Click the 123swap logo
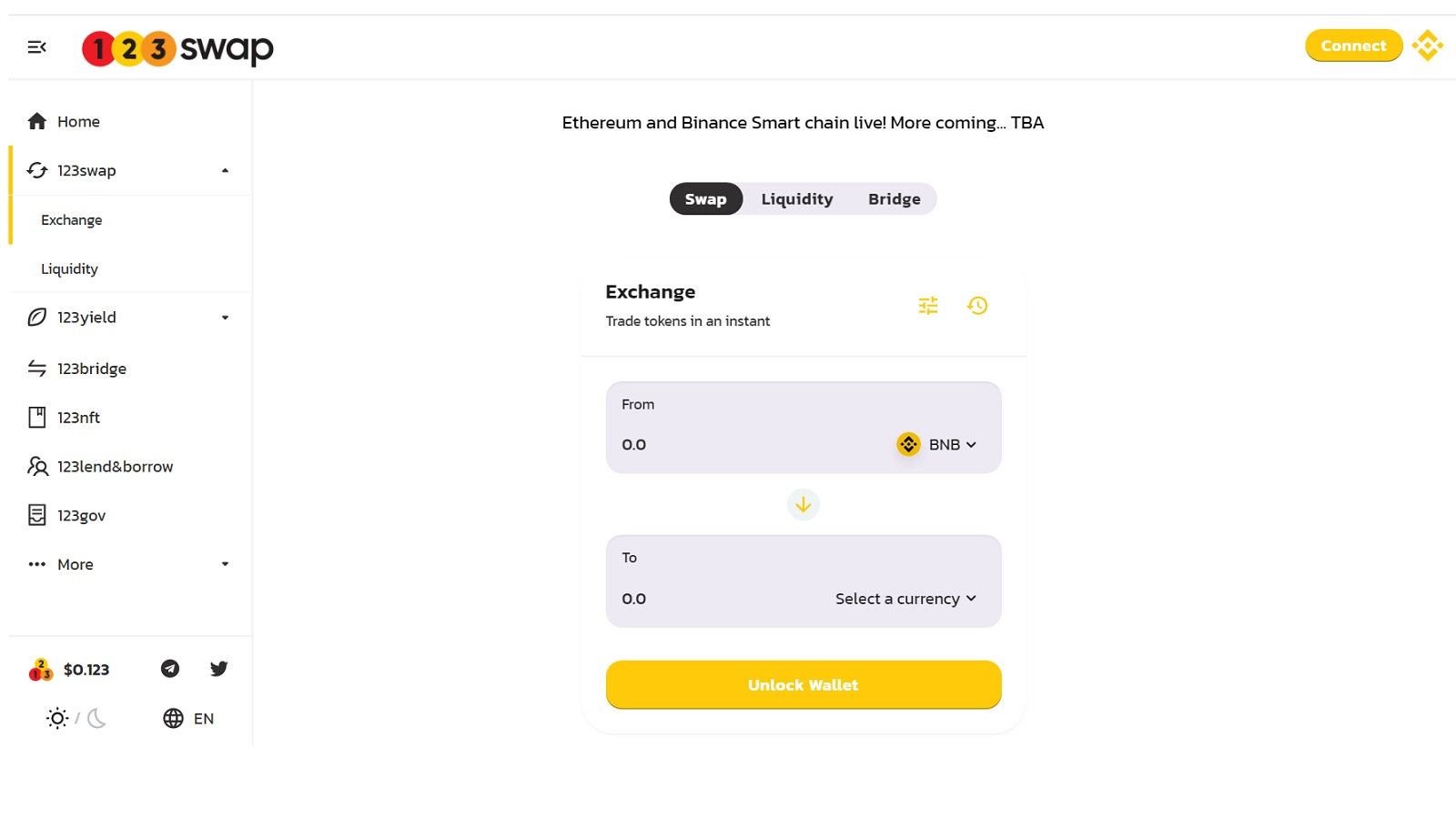Screen dimensions: 1456x819 177,48
